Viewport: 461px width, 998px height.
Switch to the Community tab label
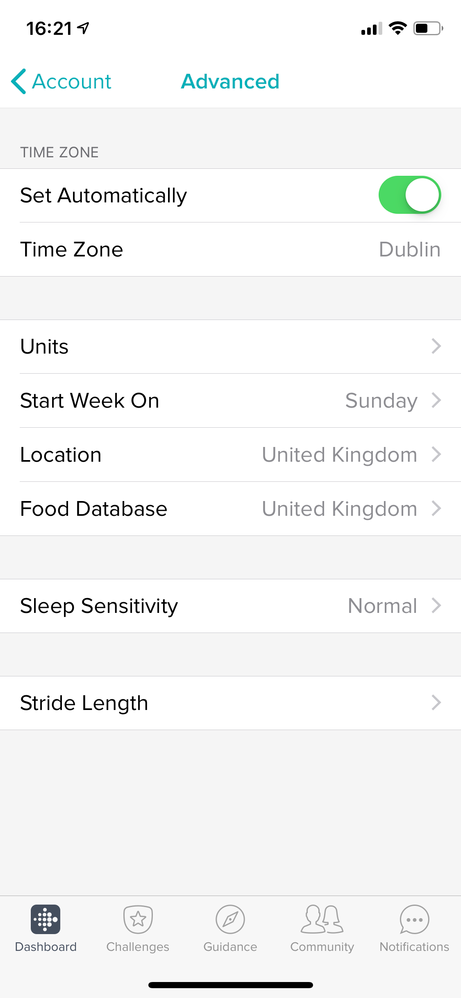[322, 946]
